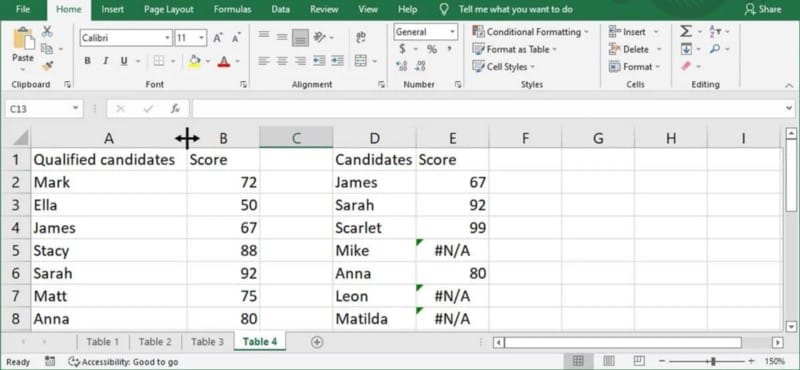Screen dimensions: 800x370
Task: Toggle Italic formatting
Action: (x=106, y=61)
